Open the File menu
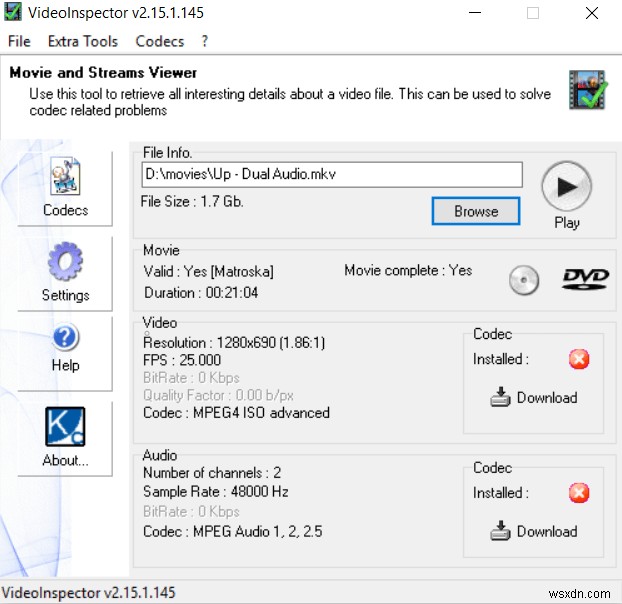The height and width of the screenshot is (604, 622). tap(19, 41)
